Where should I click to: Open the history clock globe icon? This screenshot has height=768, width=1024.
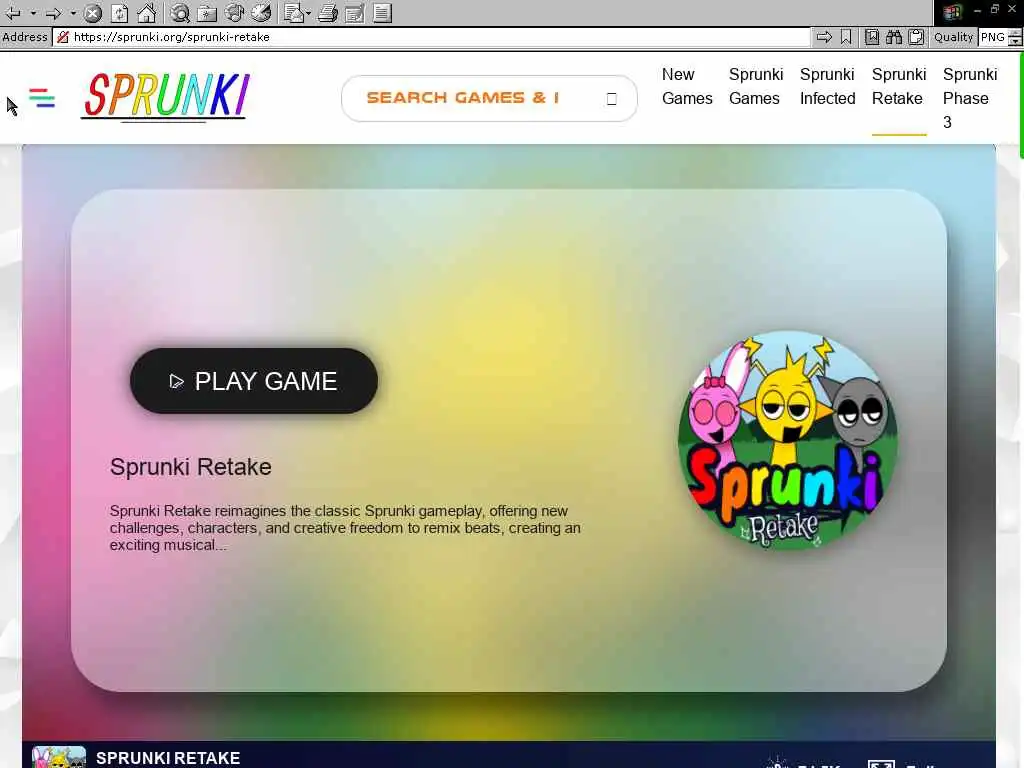click(261, 12)
